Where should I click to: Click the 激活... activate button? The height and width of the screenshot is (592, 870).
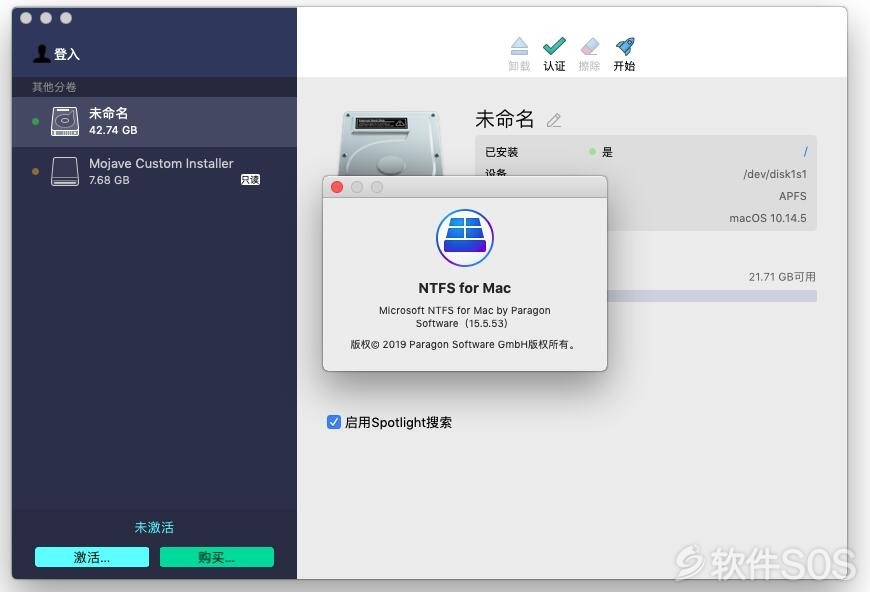[x=92, y=557]
